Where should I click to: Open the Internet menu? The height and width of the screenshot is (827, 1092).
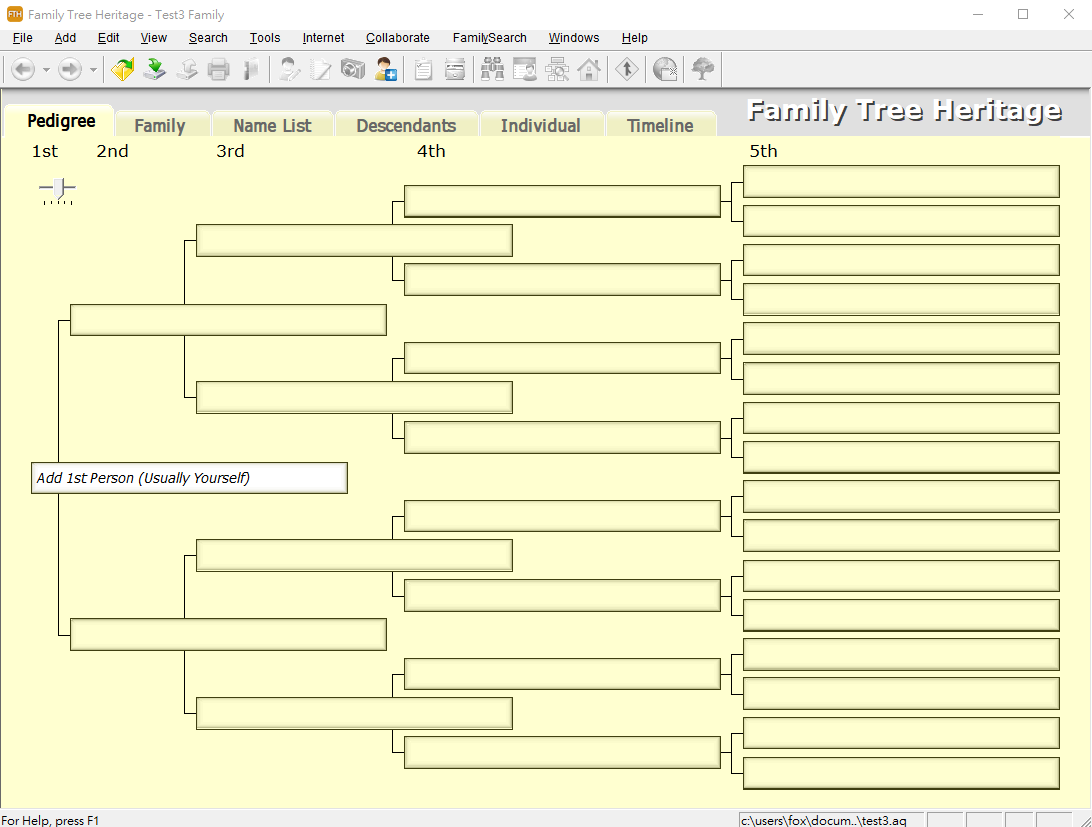pyautogui.click(x=323, y=38)
